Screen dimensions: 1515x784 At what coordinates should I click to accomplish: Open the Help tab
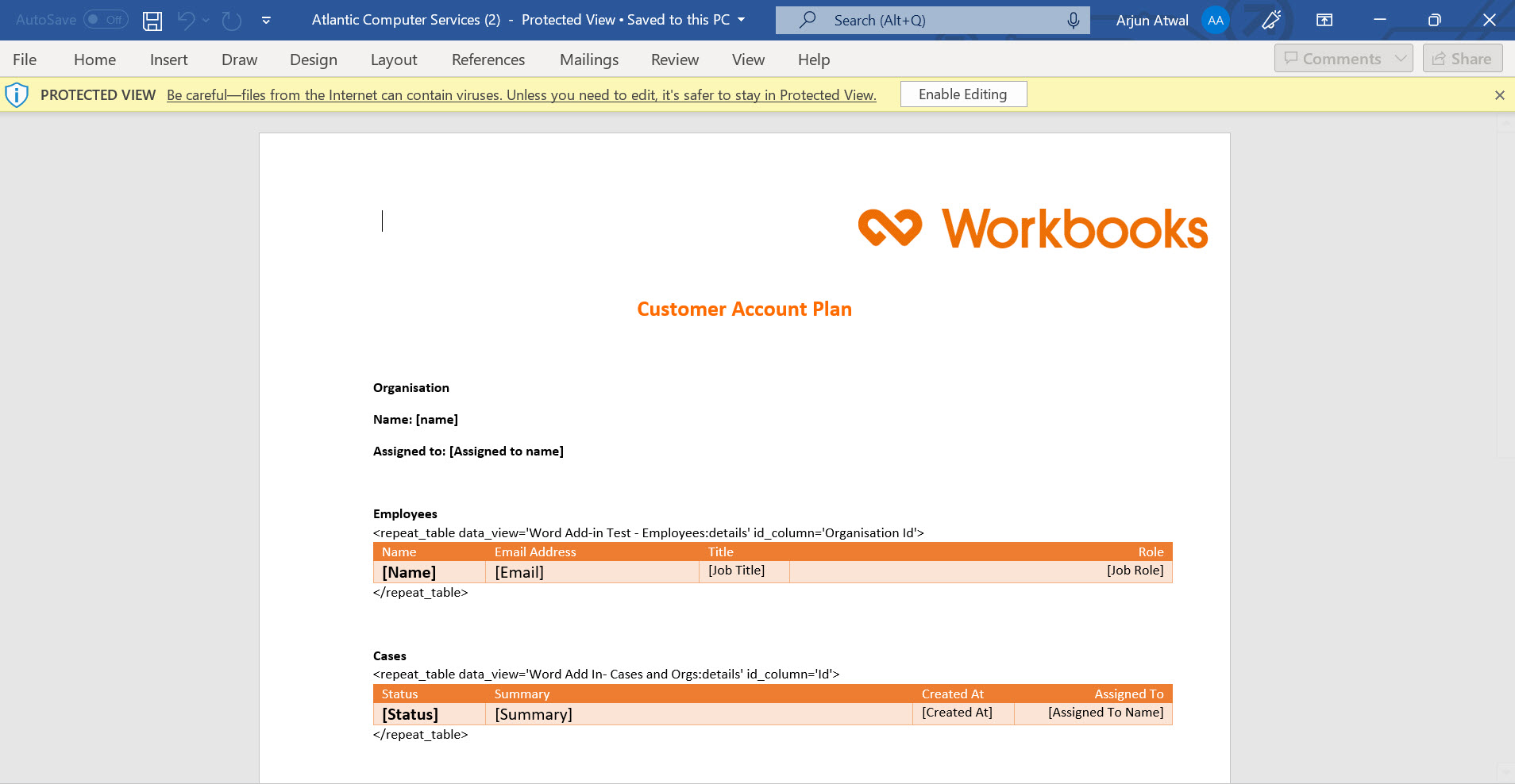814,60
